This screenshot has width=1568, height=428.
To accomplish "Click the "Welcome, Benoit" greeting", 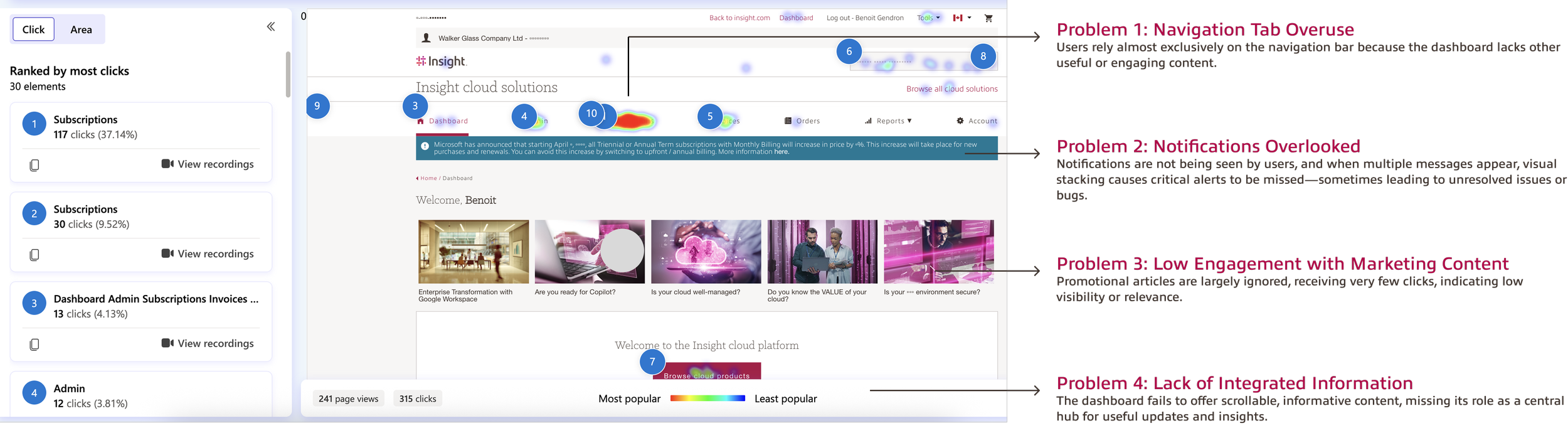I will coord(456,200).
